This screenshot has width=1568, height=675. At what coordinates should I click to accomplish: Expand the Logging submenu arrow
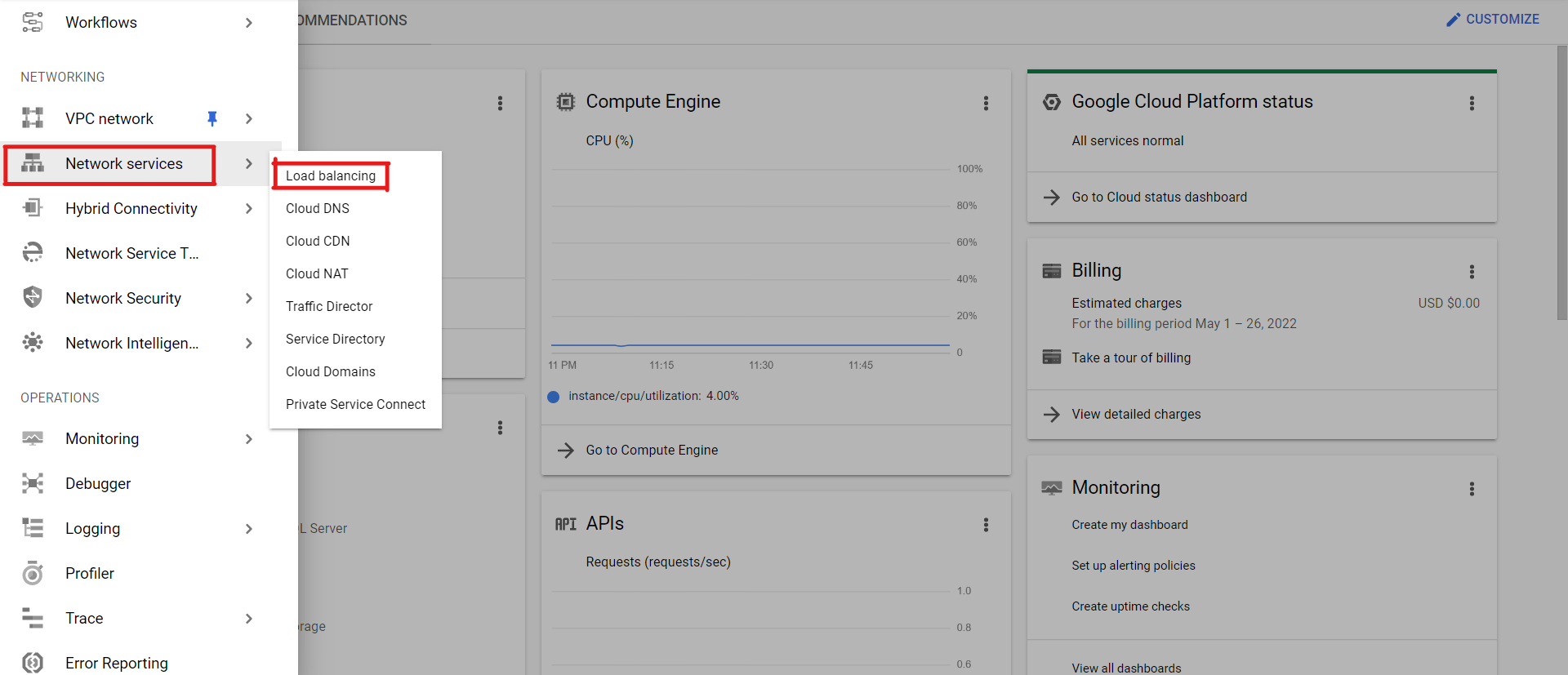[x=249, y=529]
